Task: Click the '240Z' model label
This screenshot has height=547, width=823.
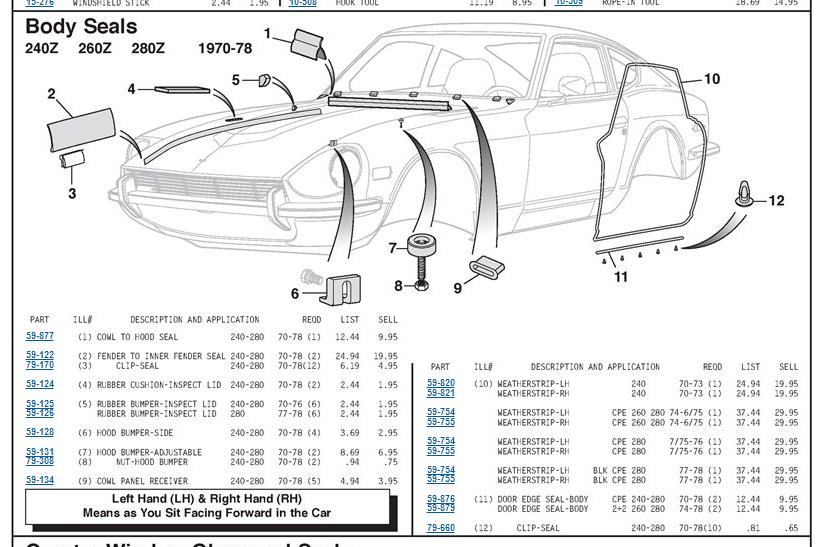Action: [x=41, y=48]
